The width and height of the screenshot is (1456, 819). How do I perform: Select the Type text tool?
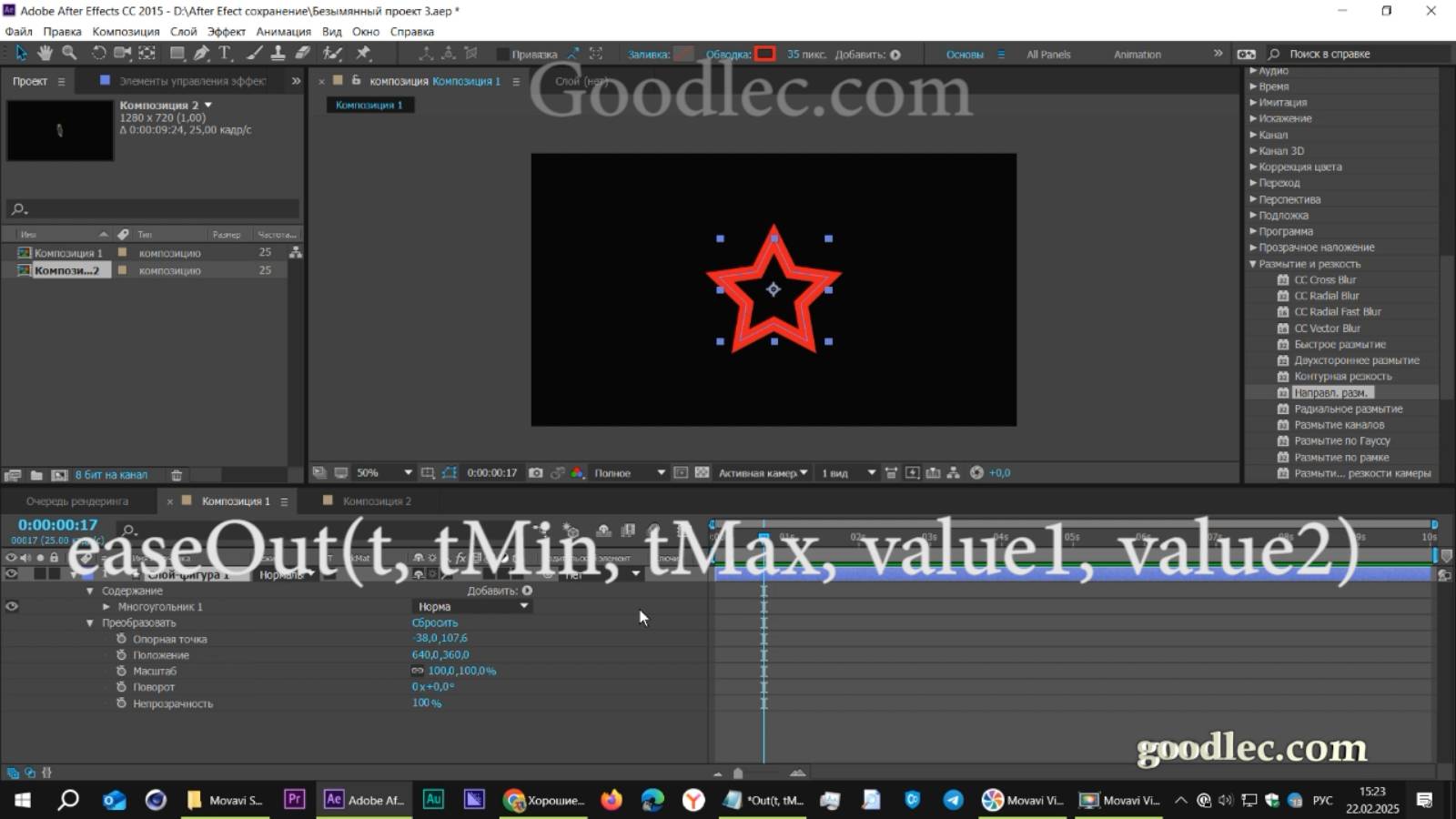click(x=225, y=54)
